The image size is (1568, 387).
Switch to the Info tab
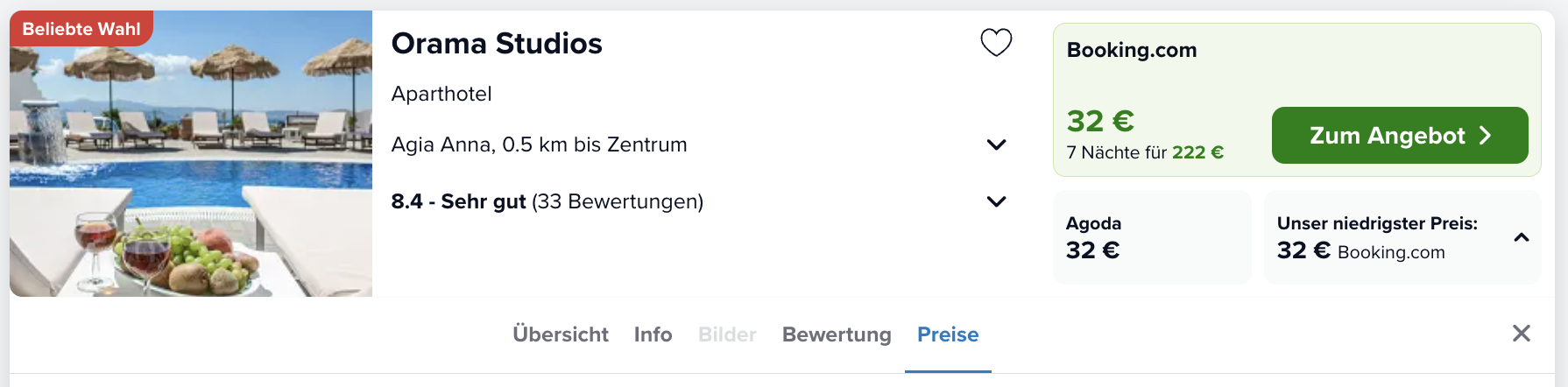pyautogui.click(x=653, y=334)
